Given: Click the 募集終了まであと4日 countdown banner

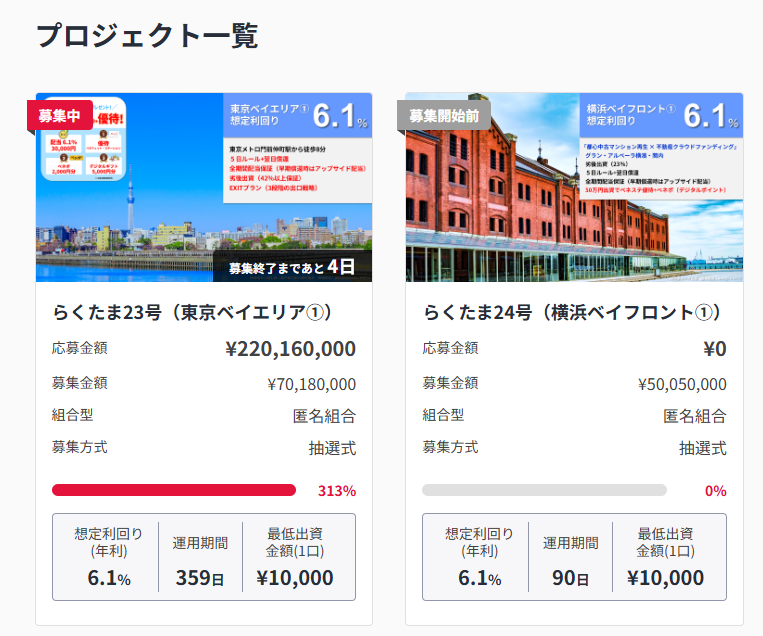Looking at the screenshot, I should click(292, 266).
